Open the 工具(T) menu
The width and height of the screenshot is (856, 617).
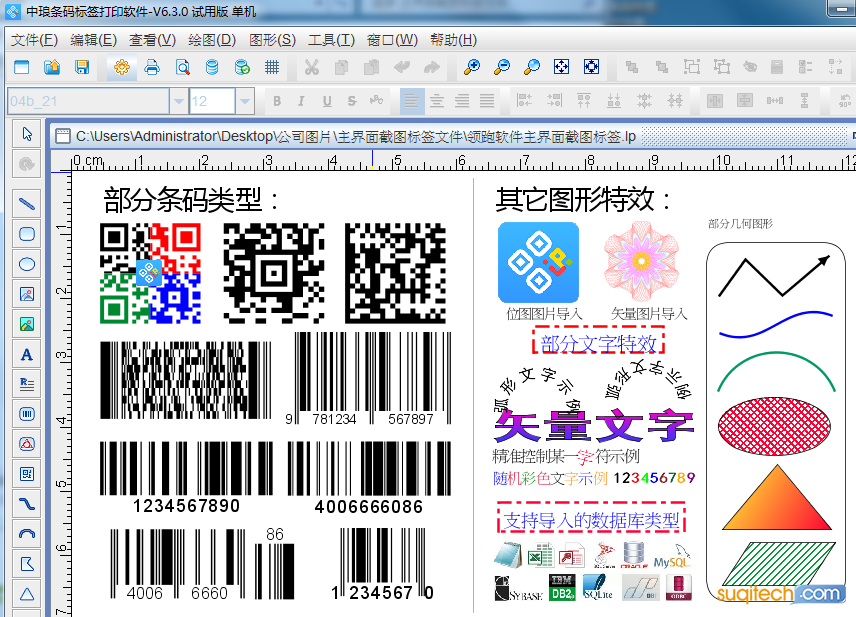tap(331, 40)
